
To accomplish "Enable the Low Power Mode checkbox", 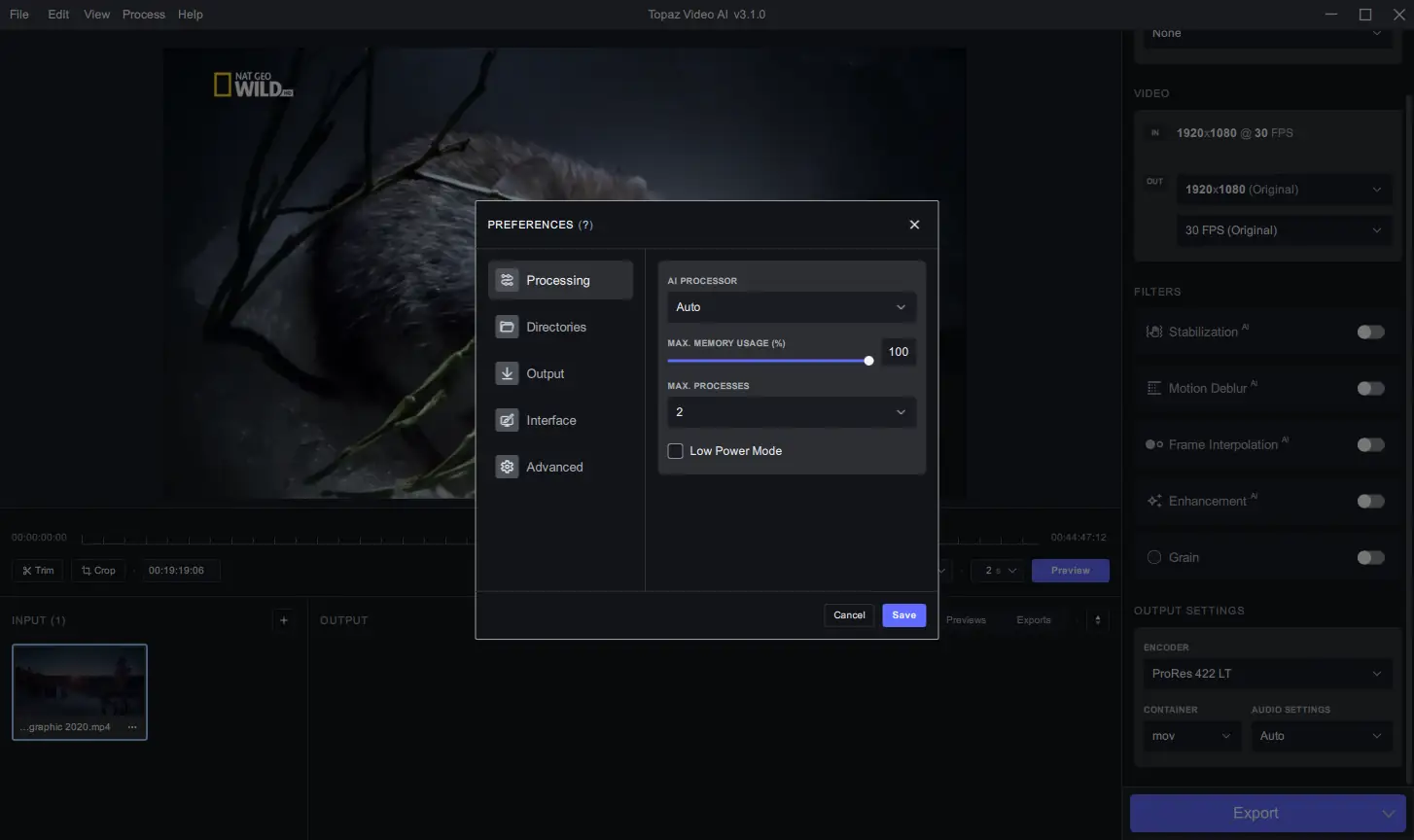I will click(x=675, y=451).
